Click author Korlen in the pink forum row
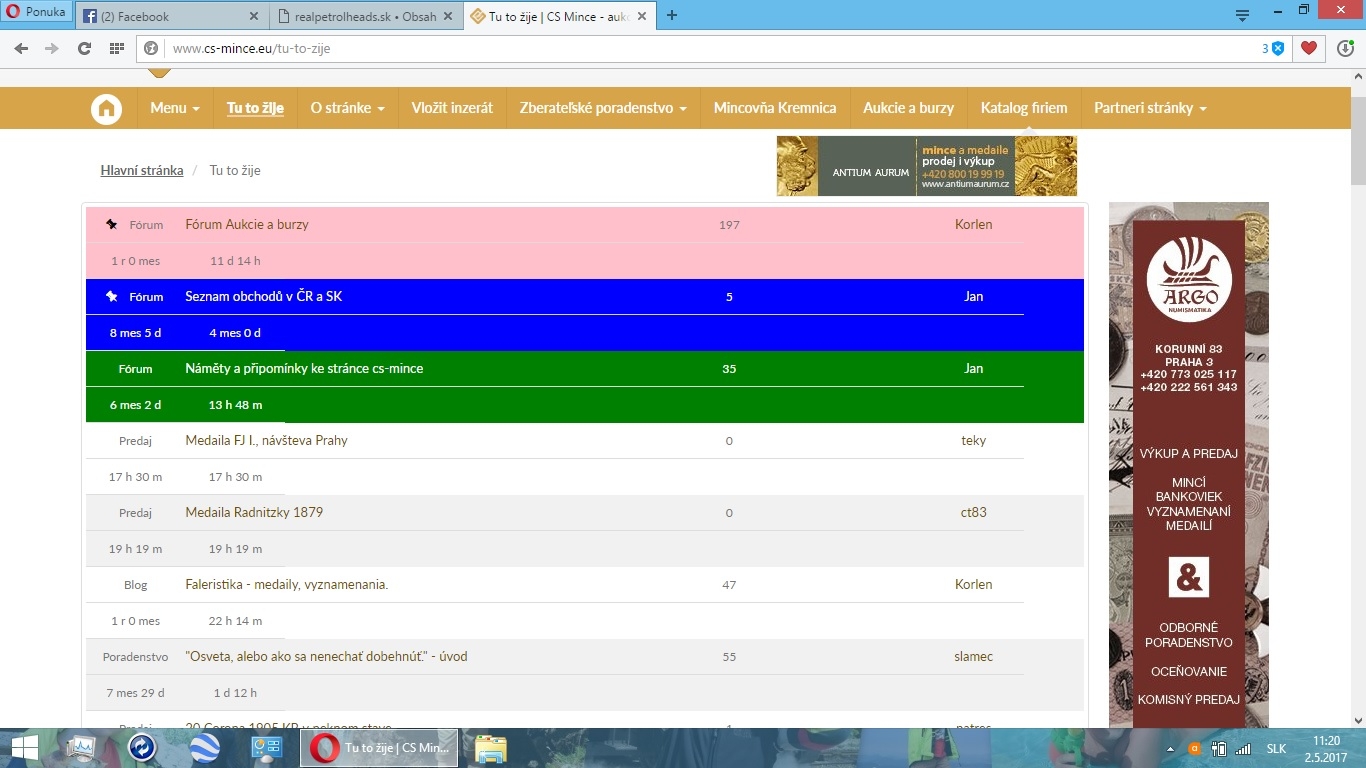 click(974, 225)
